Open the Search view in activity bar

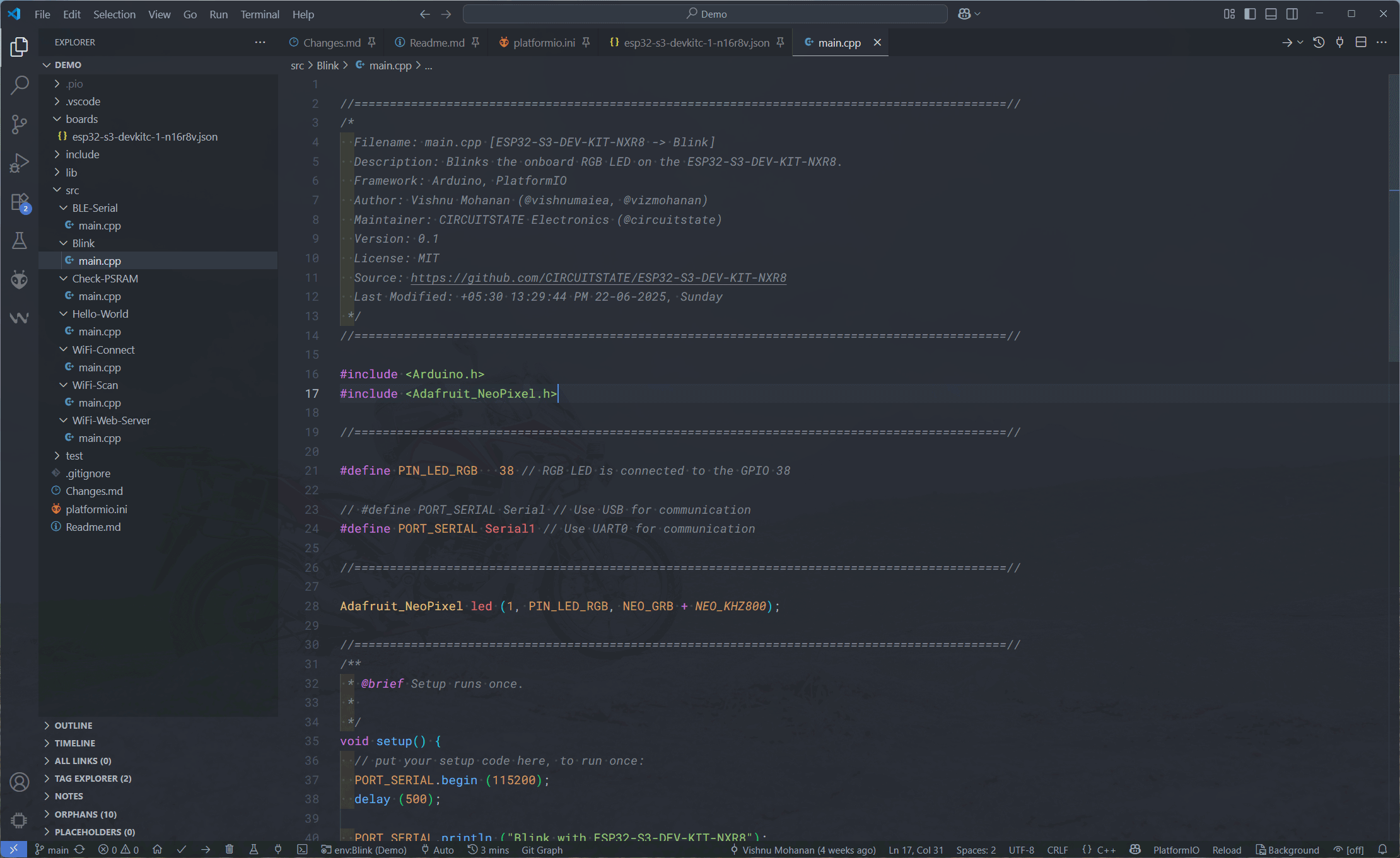(x=20, y=84)
